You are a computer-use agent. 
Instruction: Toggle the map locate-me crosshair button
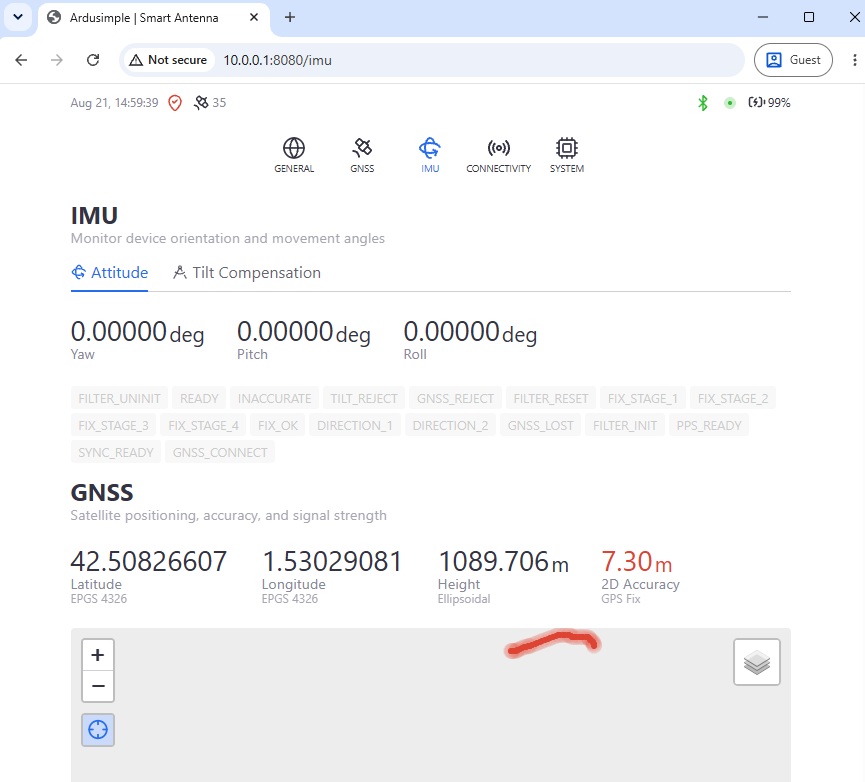tap(98, 729)
